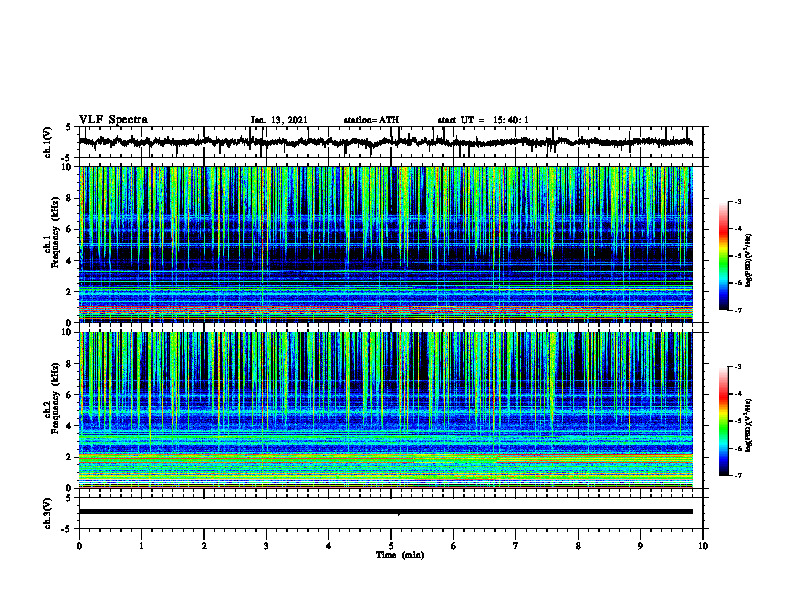This screenshot has width=792, height=612.
Task: Select the date text "Jan. 13, 2021"
Action: click(279, 120)
